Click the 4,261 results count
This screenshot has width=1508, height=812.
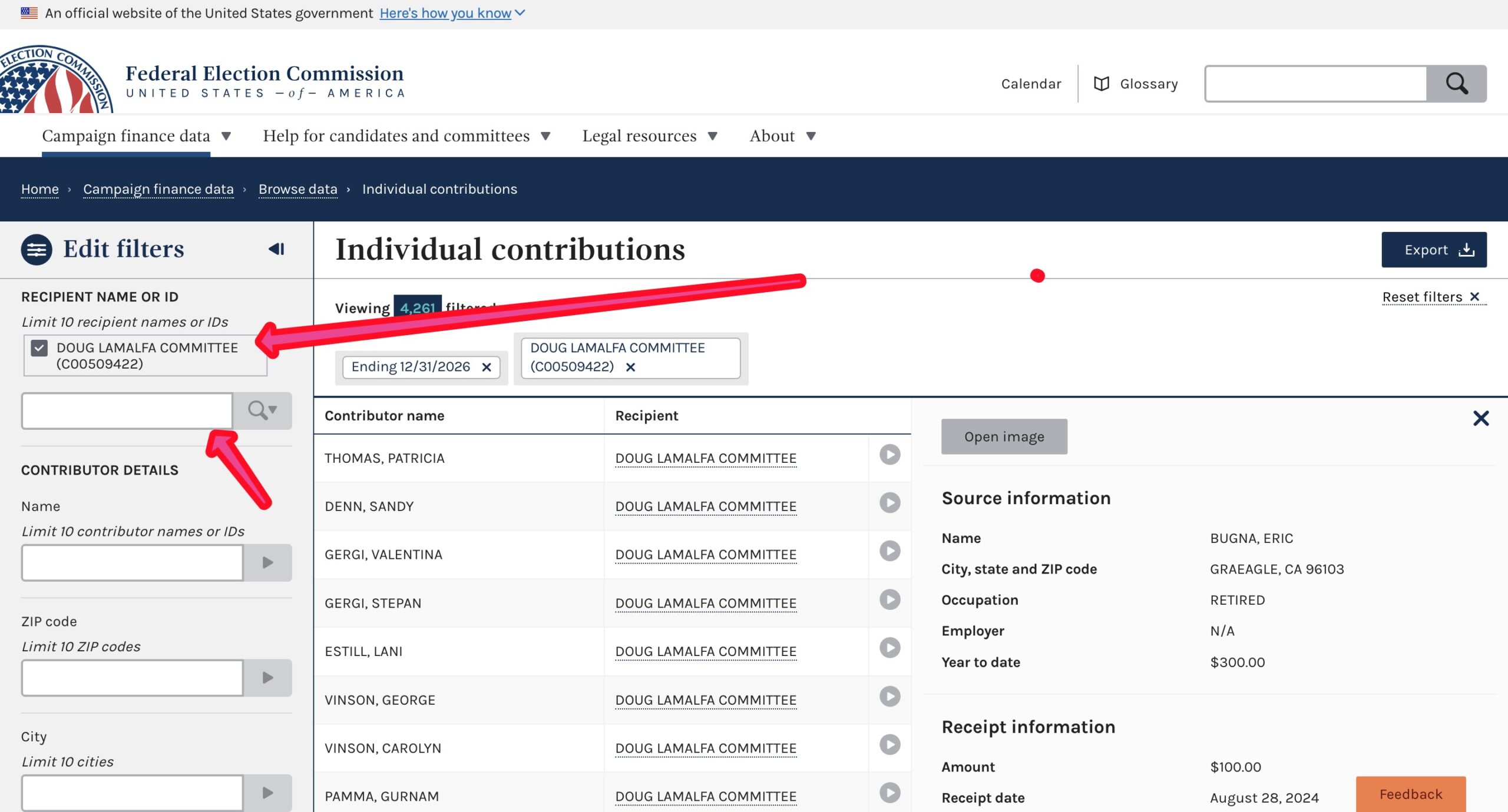tap(417, 306)
